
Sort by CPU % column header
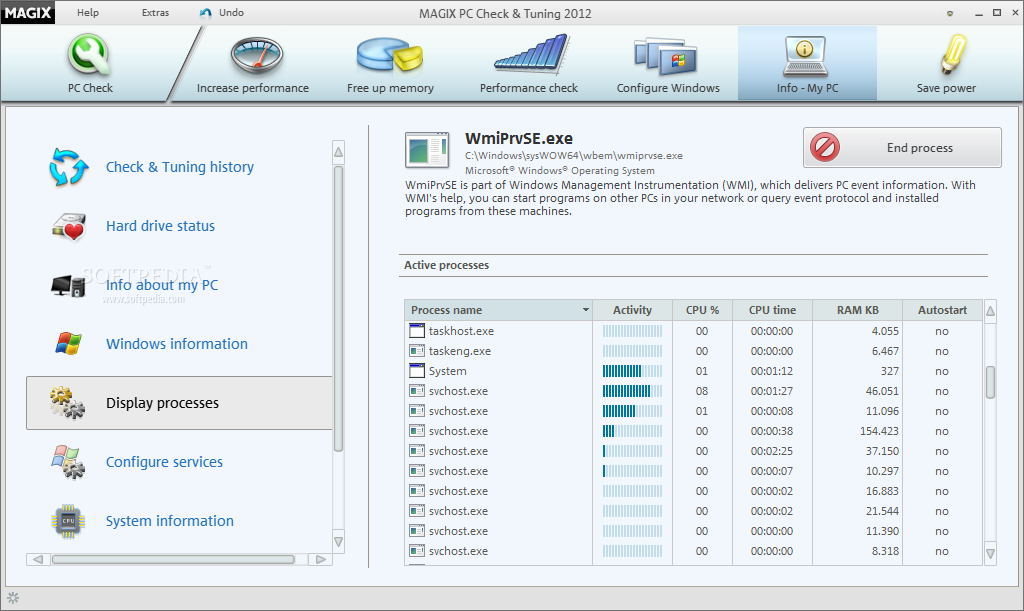coord(702,310)
